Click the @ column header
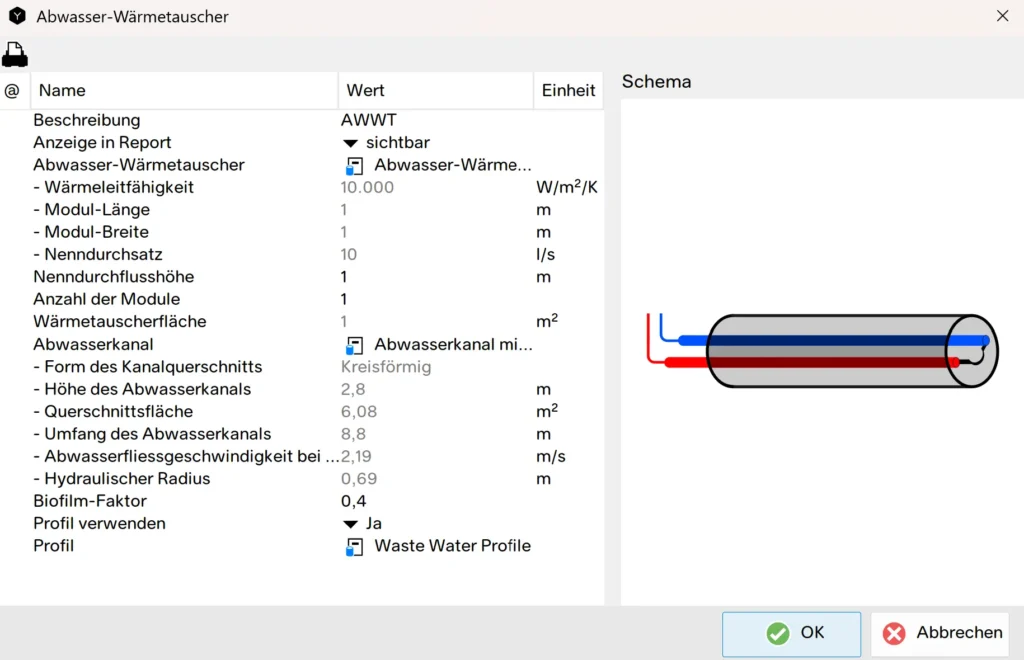 pyautogui.click(x=12, y=90)
